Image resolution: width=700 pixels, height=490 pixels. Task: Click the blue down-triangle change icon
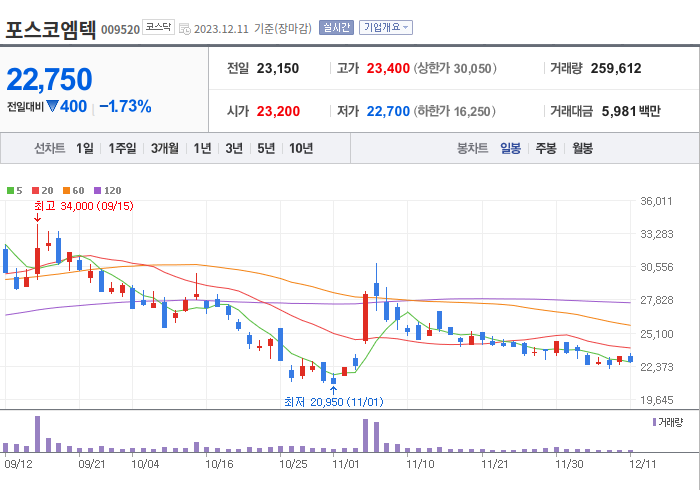52,106
